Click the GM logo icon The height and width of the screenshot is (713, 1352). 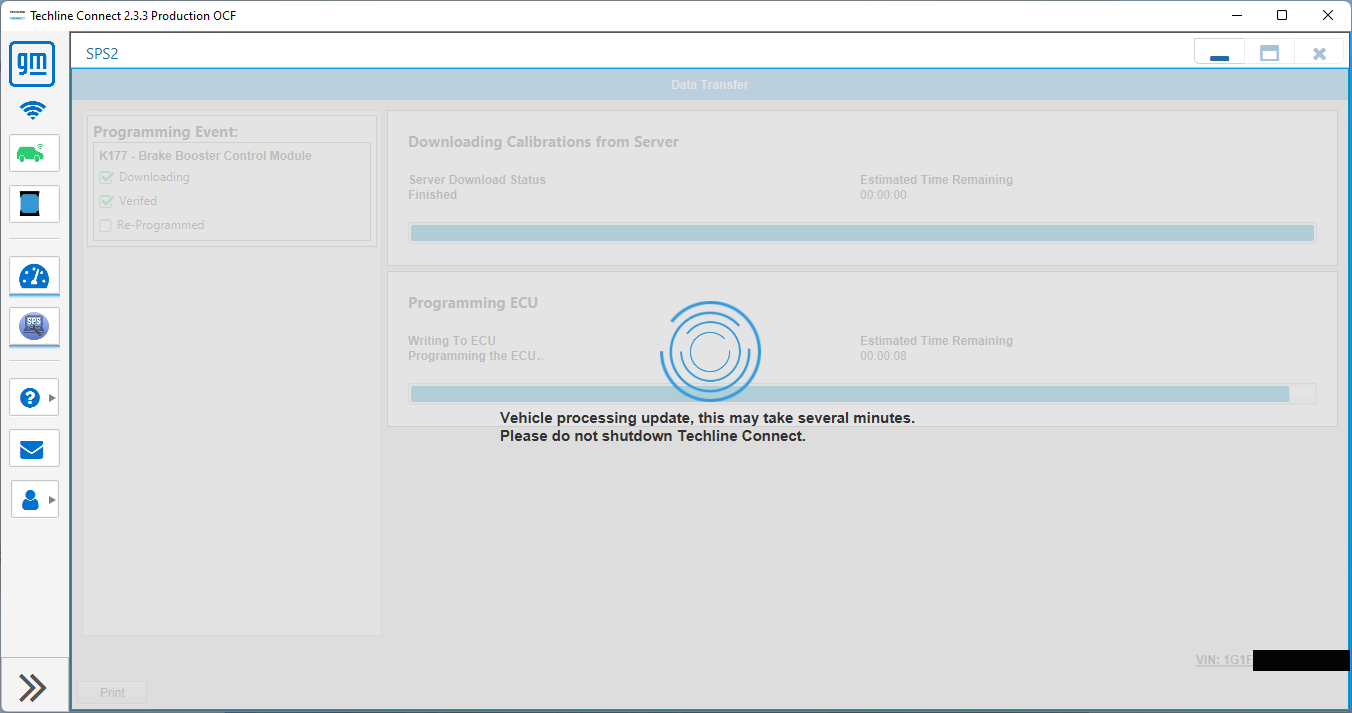[33, 65]
